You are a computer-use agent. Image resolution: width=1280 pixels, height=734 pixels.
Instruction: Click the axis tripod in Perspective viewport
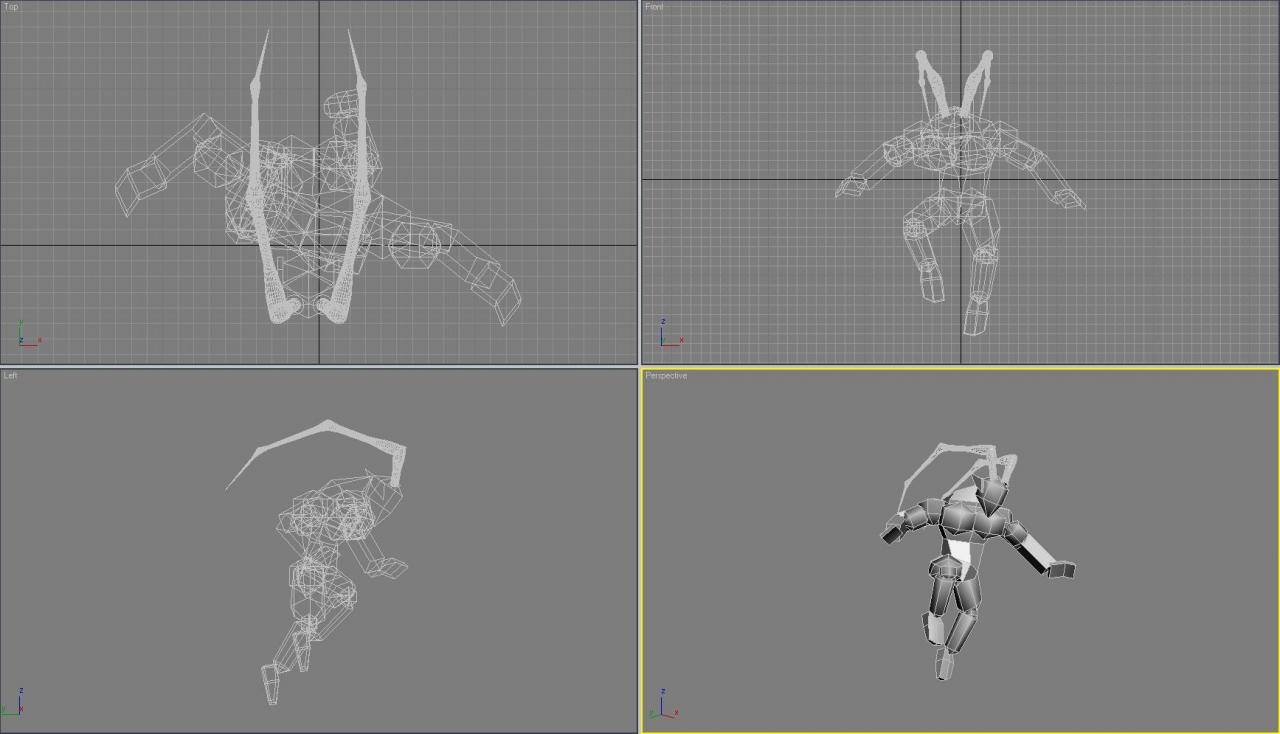(663, 707)
